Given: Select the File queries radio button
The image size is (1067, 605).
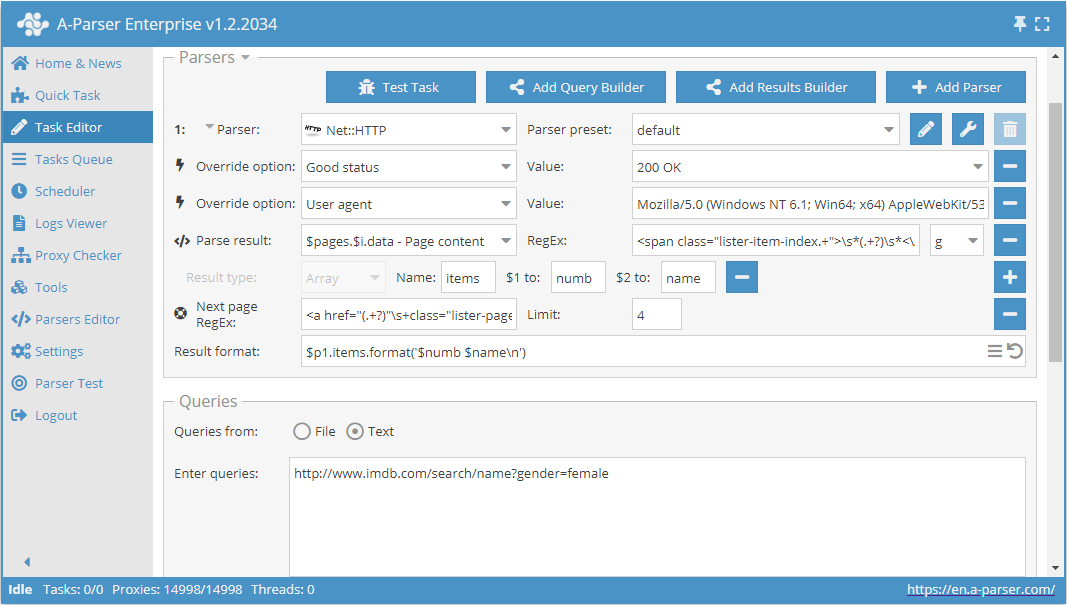Looking at the screenshot, I should (x=301, y=431).
